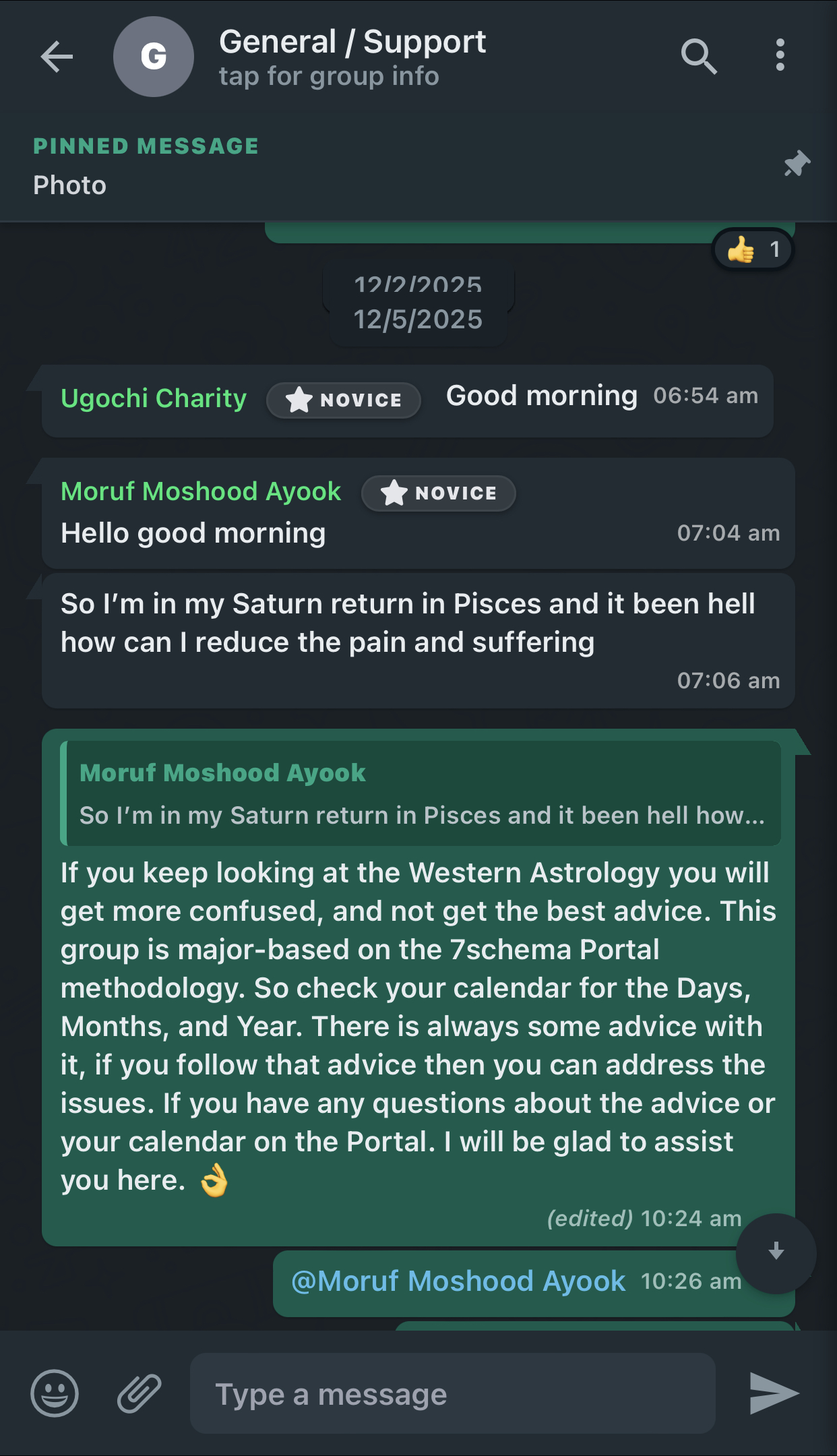The height and width of the screenshot is (1456, 837).
Task: Tap Moruf's Novice star badge
Action: pos(439,493)
